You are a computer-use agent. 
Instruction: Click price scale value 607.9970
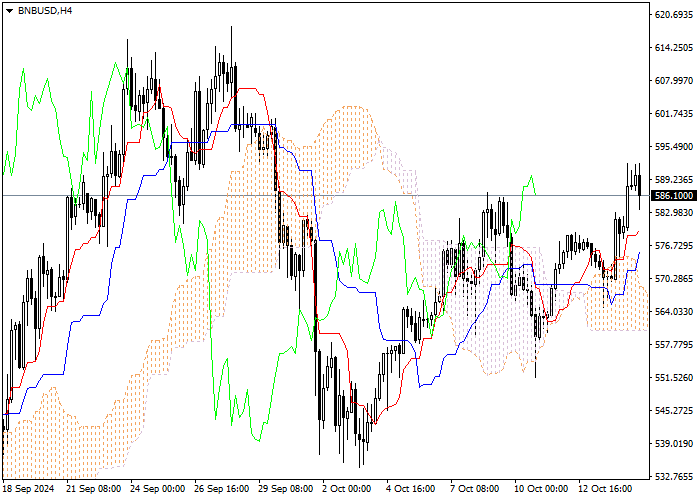(673, 81)
